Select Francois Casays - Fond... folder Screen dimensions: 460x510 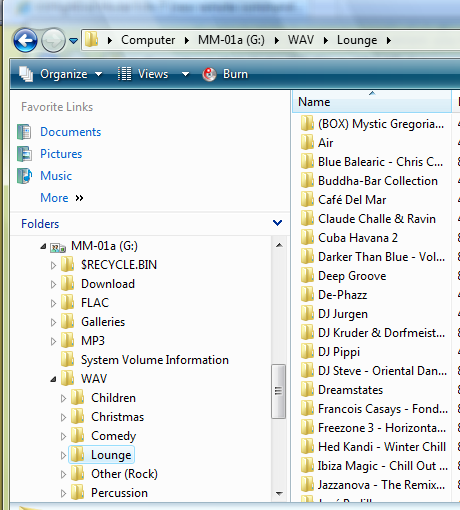[x=383, y=409]
